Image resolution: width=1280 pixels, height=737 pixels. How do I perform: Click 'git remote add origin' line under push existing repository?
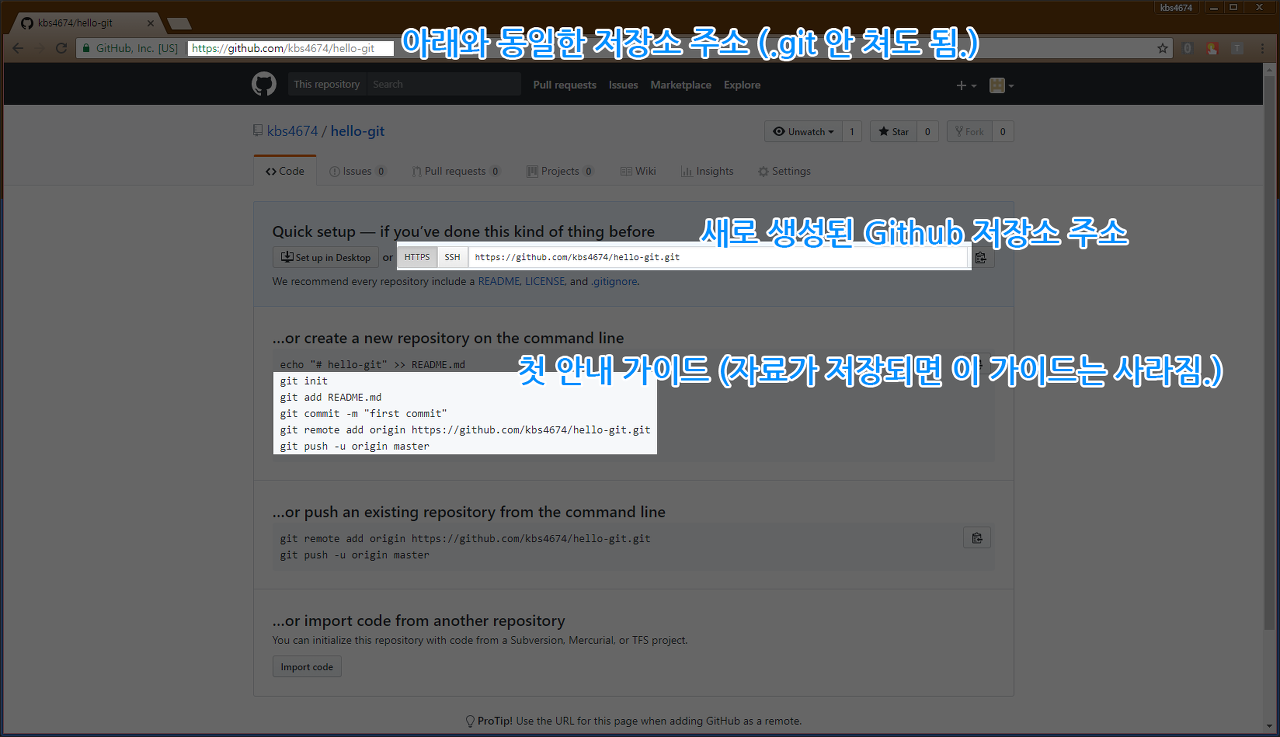[x=465, y=538]
